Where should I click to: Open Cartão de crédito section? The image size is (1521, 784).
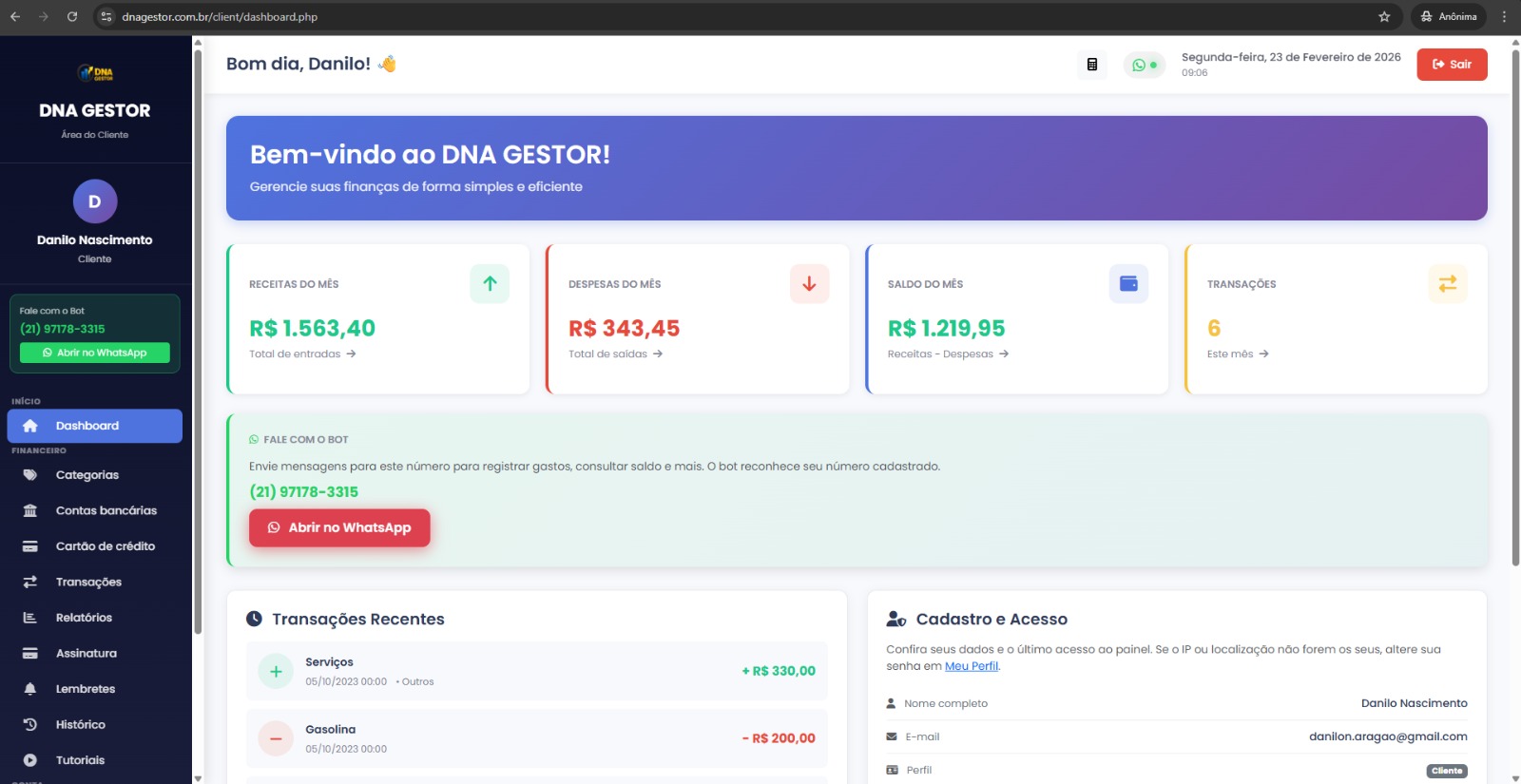coord(105,546)
